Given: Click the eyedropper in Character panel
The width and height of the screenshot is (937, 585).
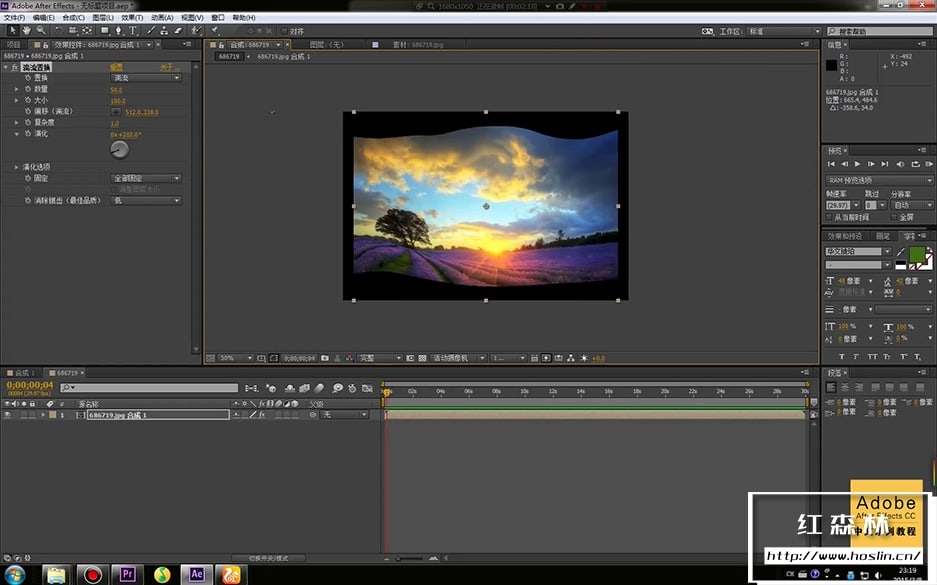Looking at the screenshot, I should click(901, 252).
